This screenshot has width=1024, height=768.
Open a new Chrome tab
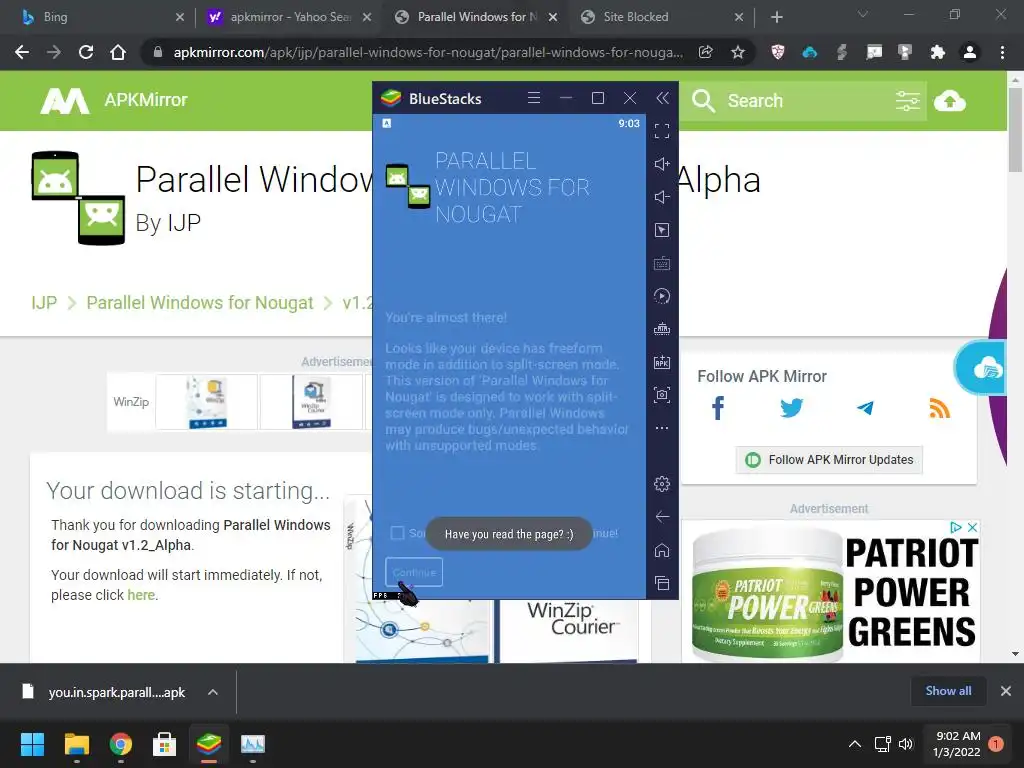click(x=776, y=17)
